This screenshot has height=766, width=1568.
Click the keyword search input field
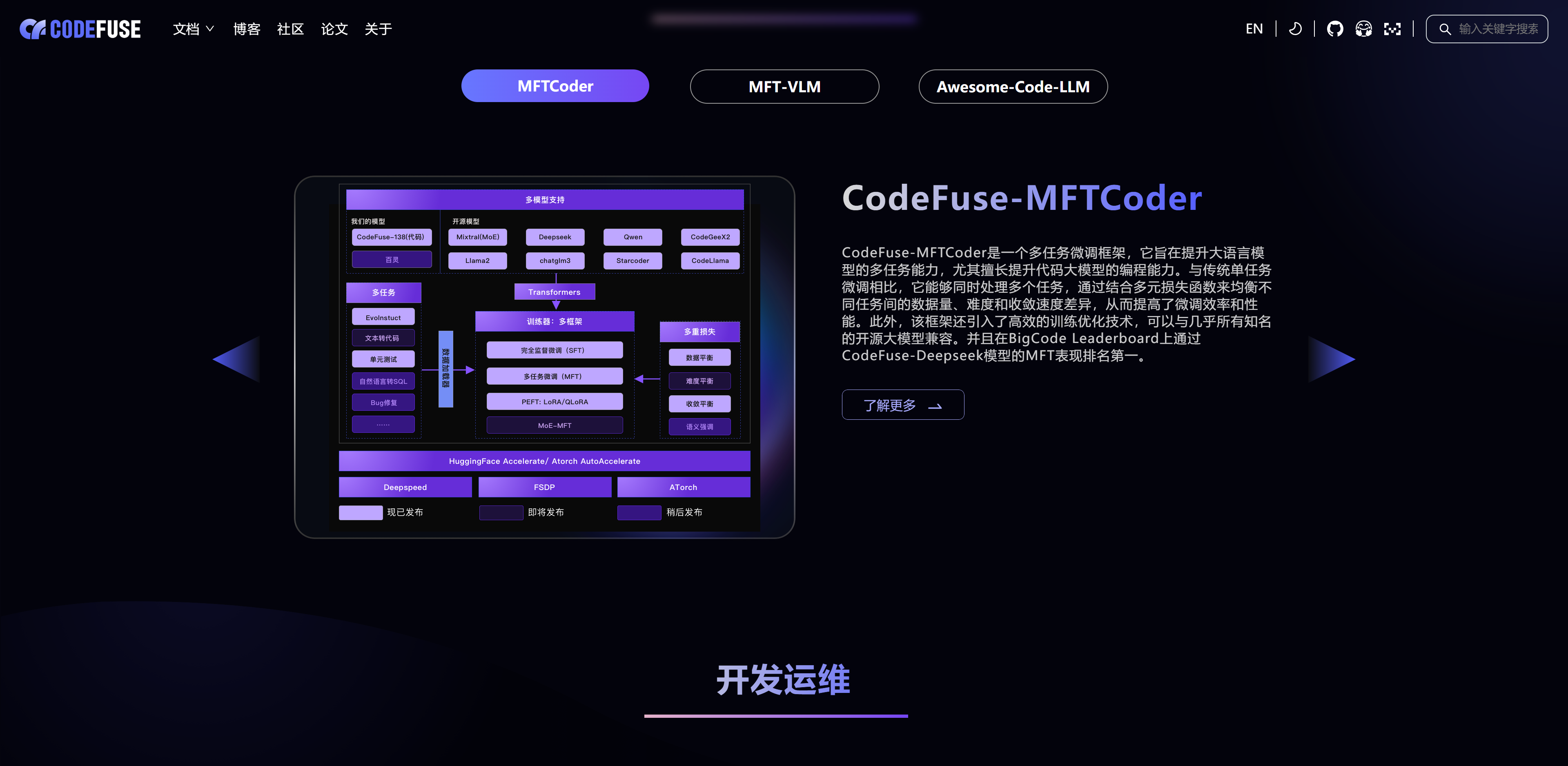tap(1498, 29)
